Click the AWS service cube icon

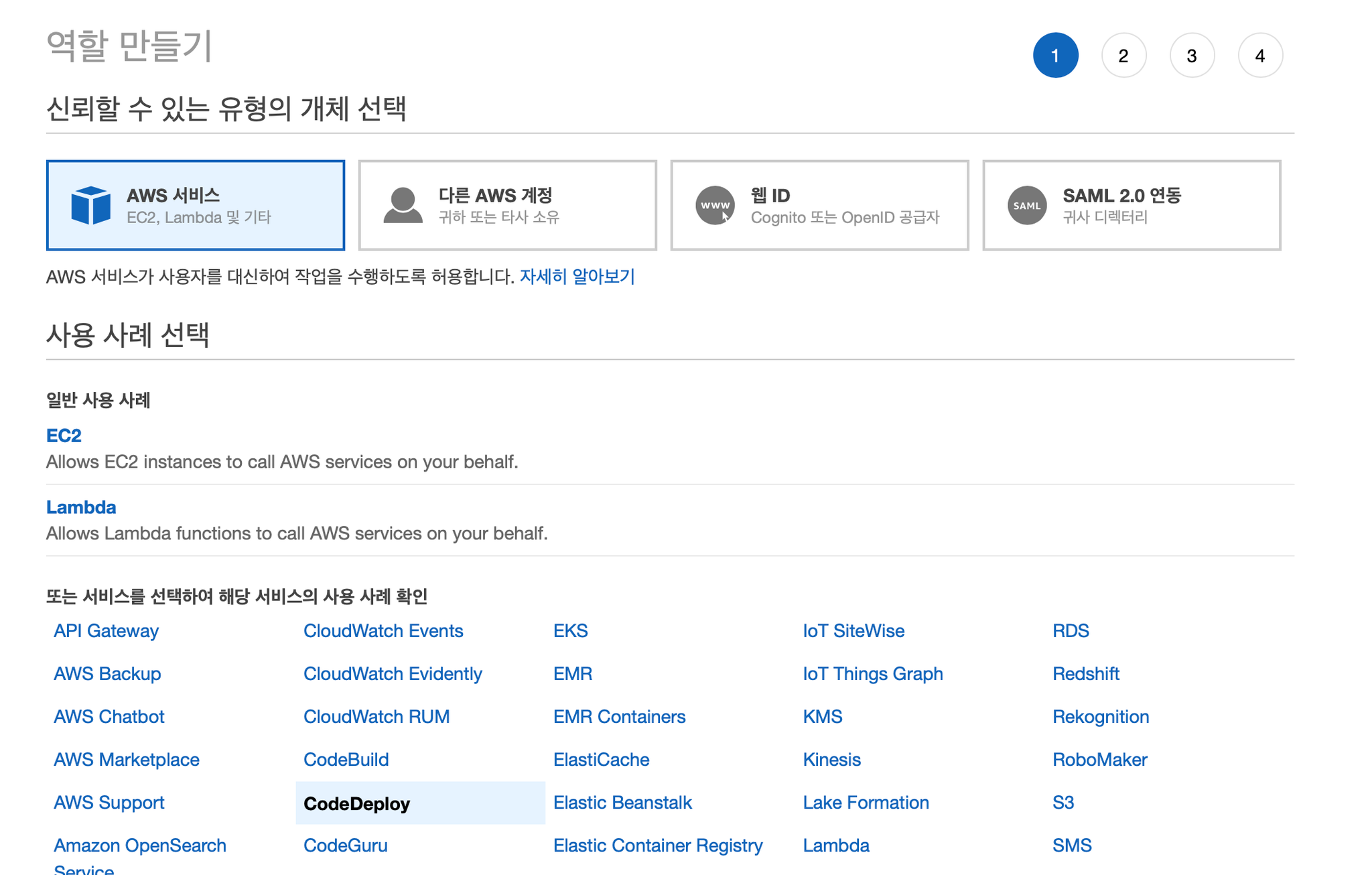(90, 205)
